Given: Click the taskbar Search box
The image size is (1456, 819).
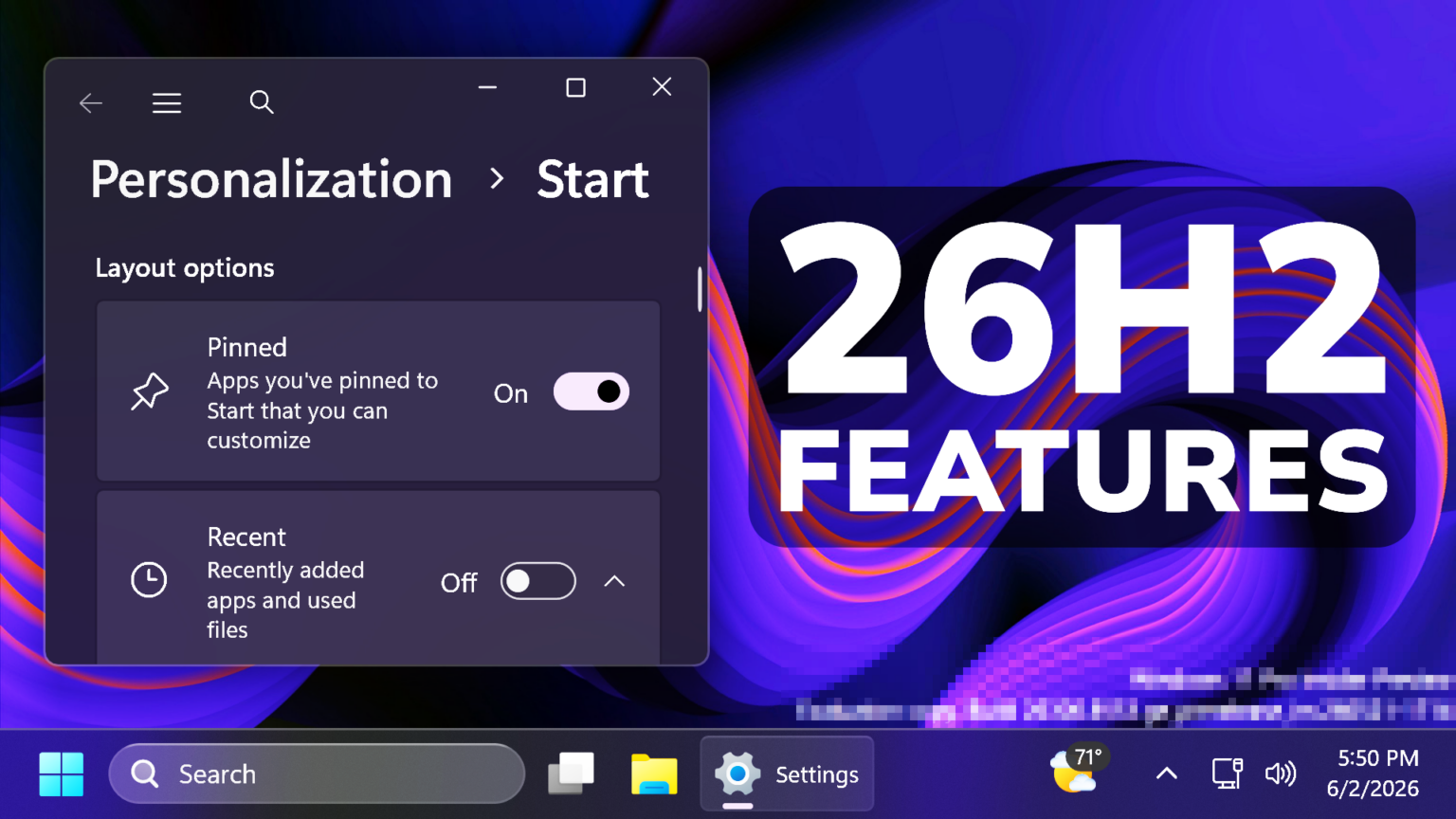Looking at the screenshot, I should (317, 774).
